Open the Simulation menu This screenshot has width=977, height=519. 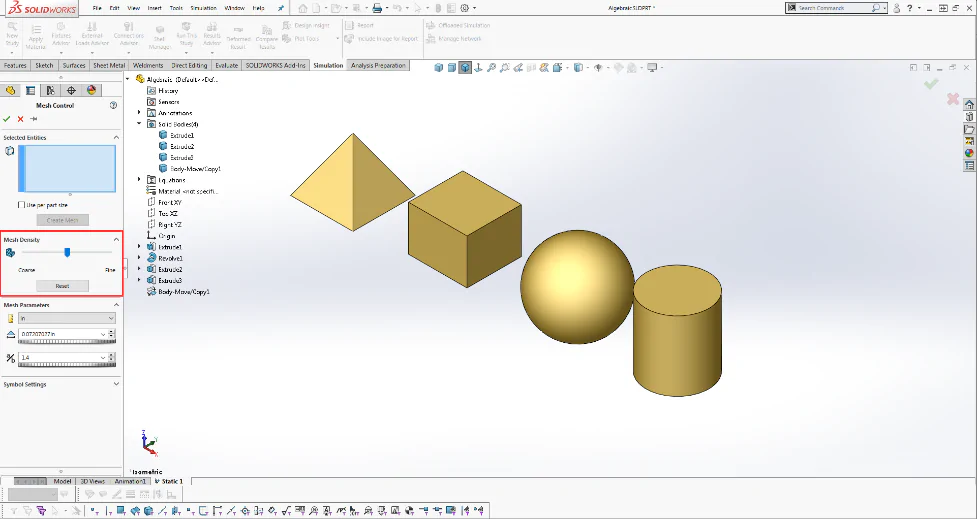point(204,8)
